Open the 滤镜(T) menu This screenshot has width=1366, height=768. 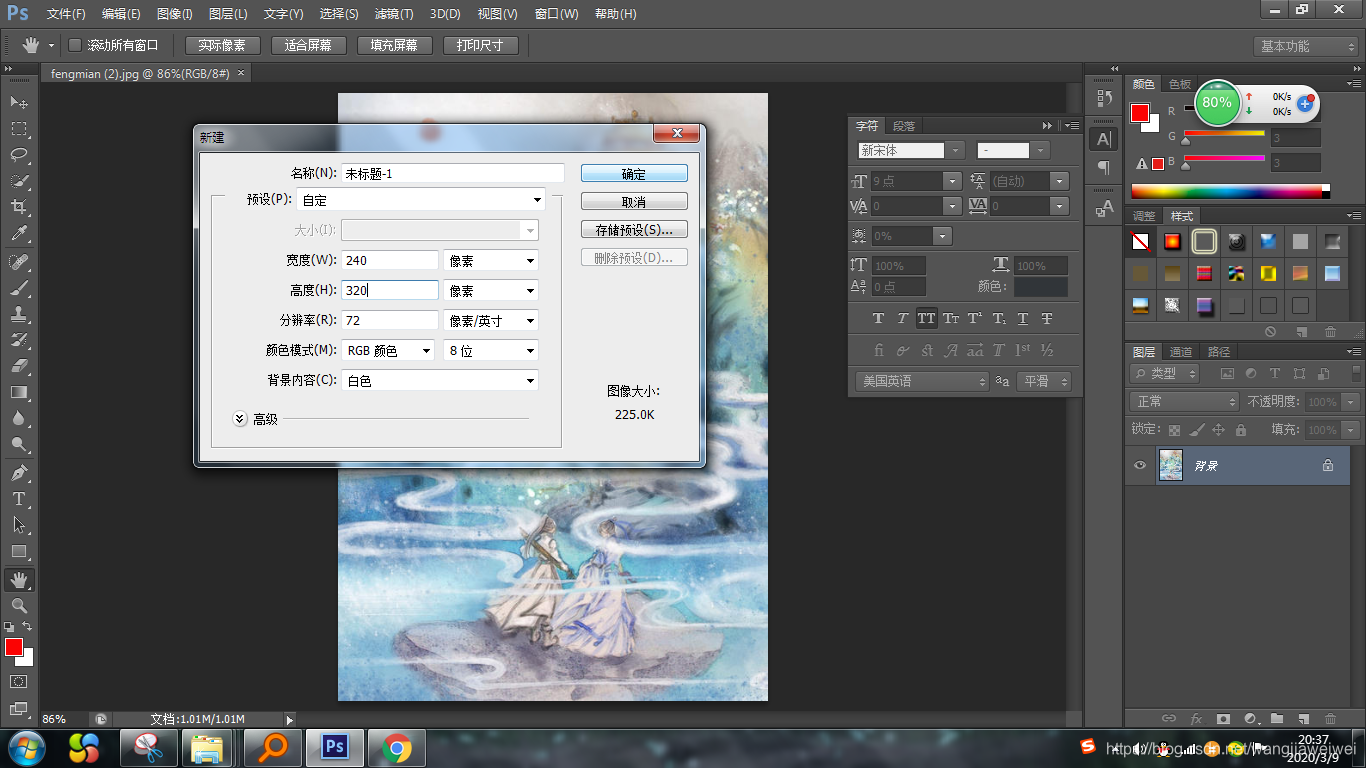point(393,14)
